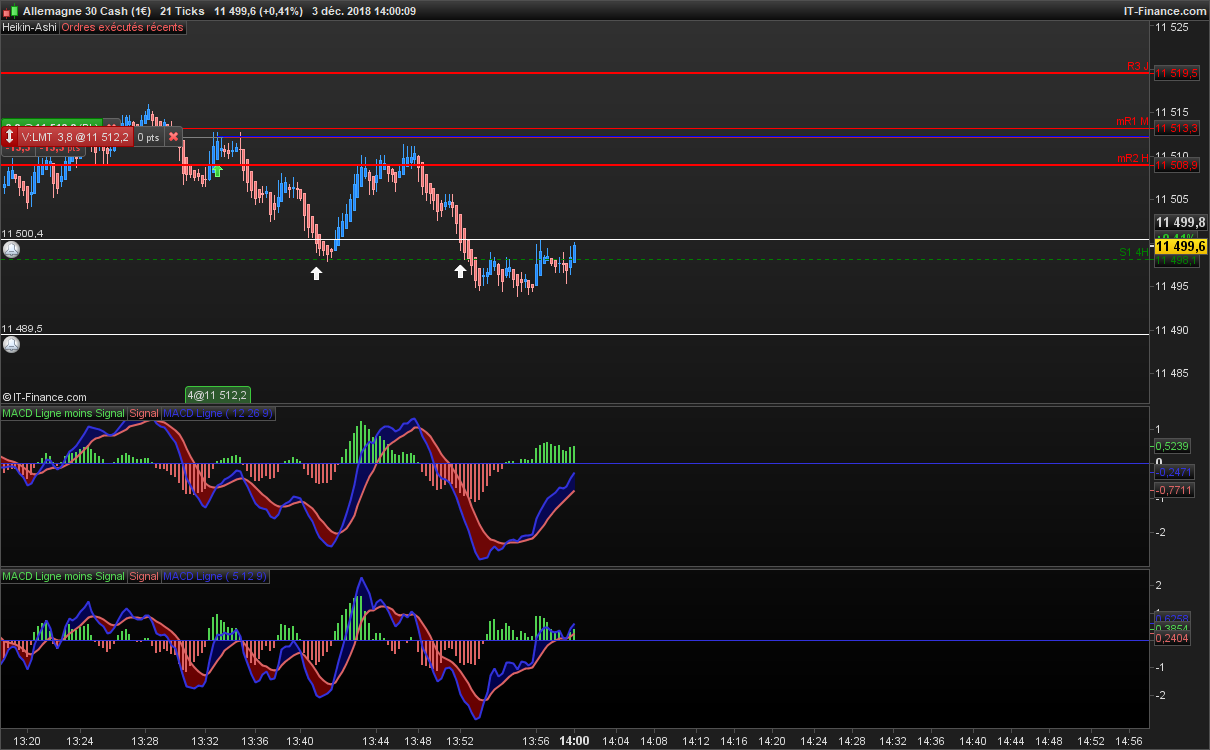
Task: Click Signal label in the lower MACD panel
Action: 144,576
